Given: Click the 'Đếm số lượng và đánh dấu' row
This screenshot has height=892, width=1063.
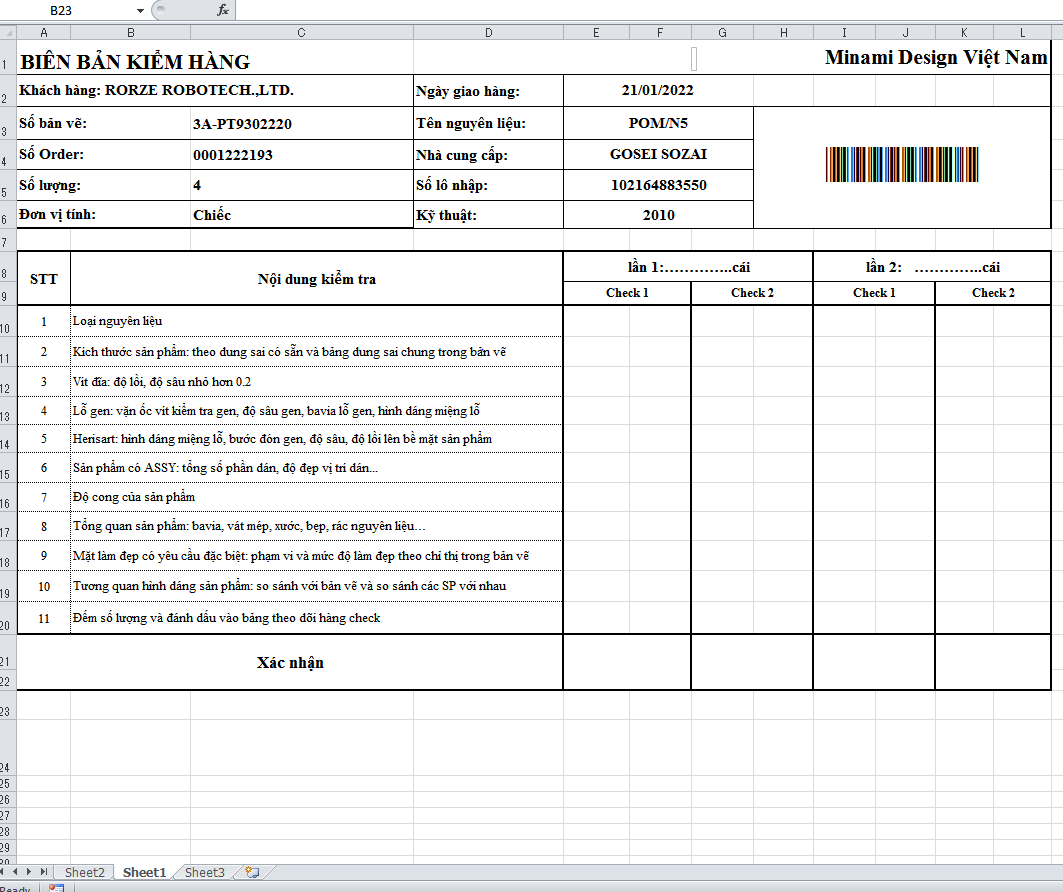Looking at the screenshot, I should [317, 617].
